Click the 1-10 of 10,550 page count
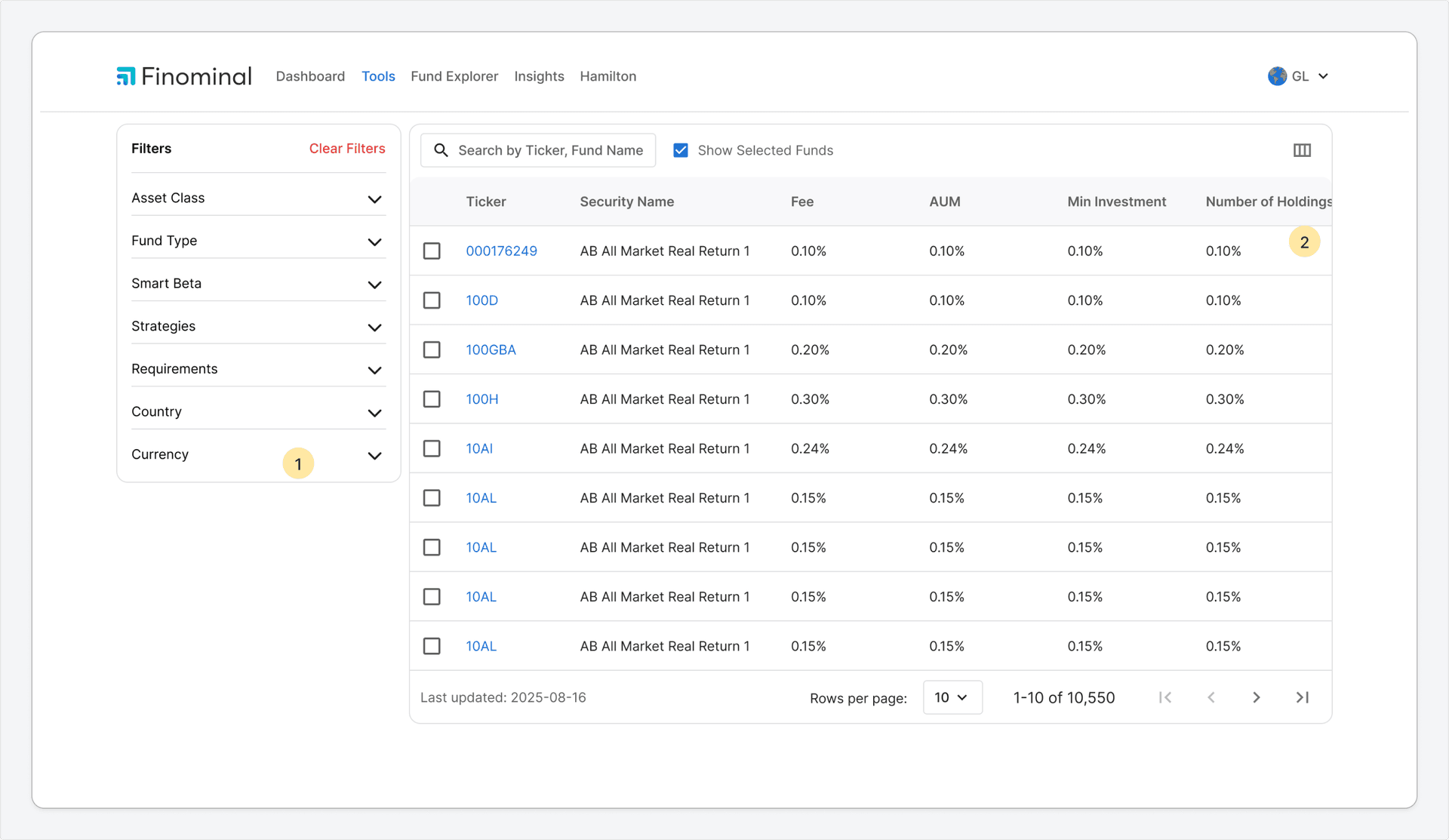Image resolution: width=1449 pixels, height=840 pixels. (1064, 697)
